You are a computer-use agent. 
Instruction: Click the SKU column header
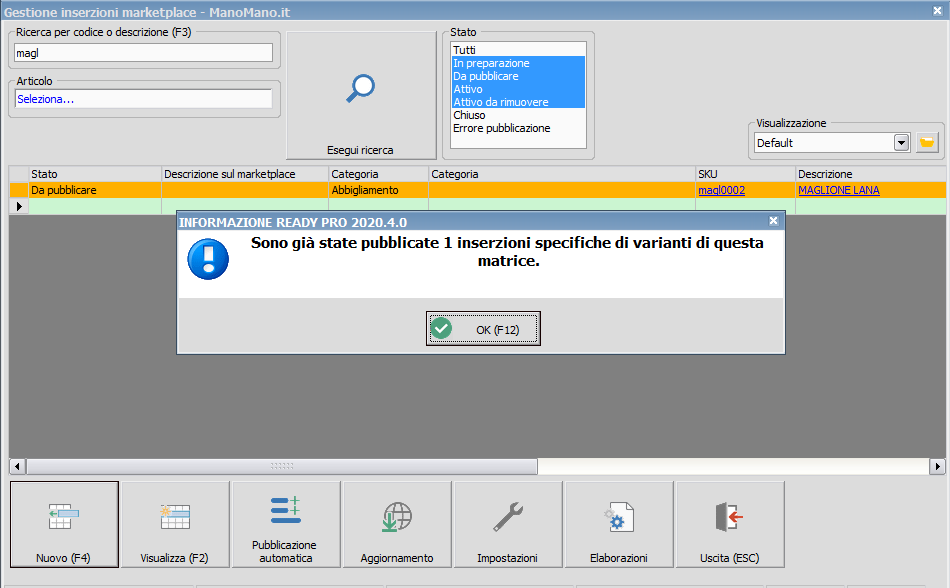click(x=745, y=174)
